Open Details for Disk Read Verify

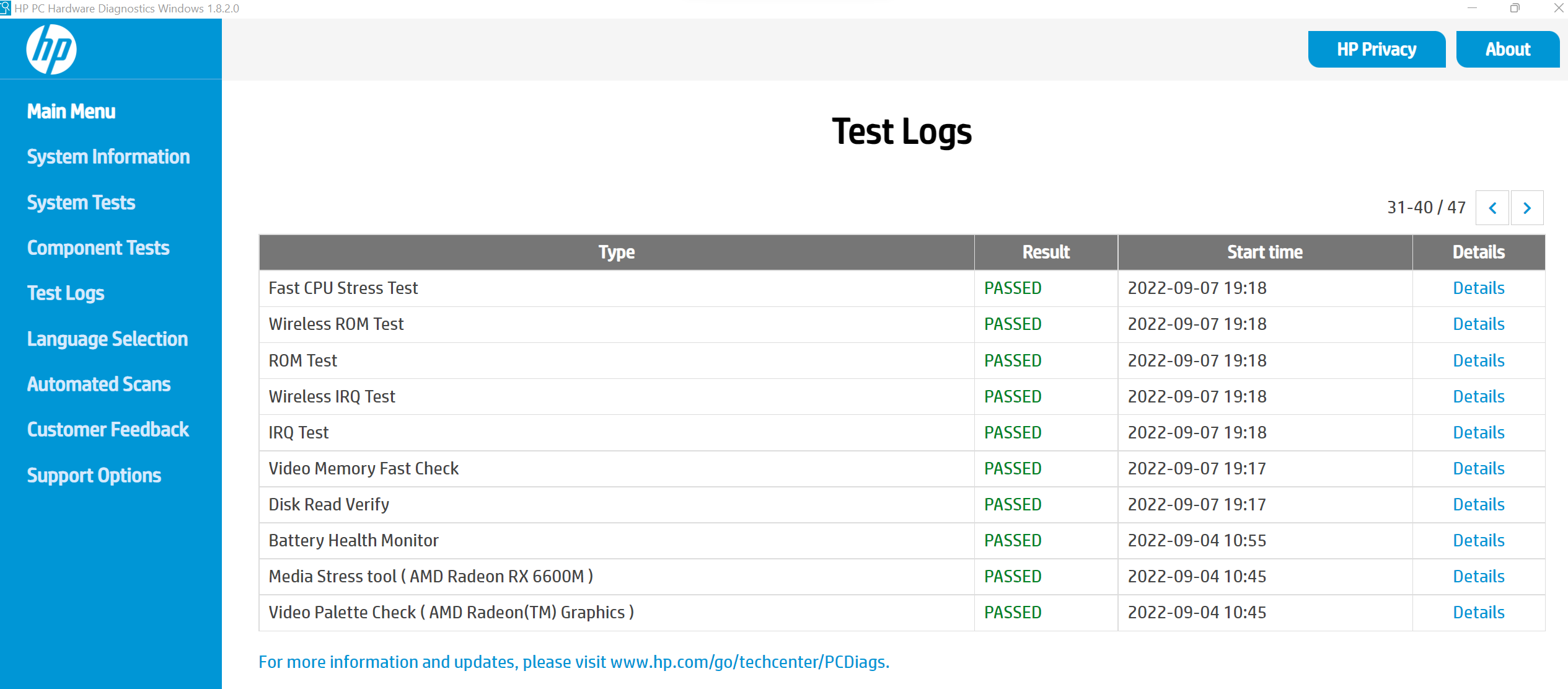1478,505
